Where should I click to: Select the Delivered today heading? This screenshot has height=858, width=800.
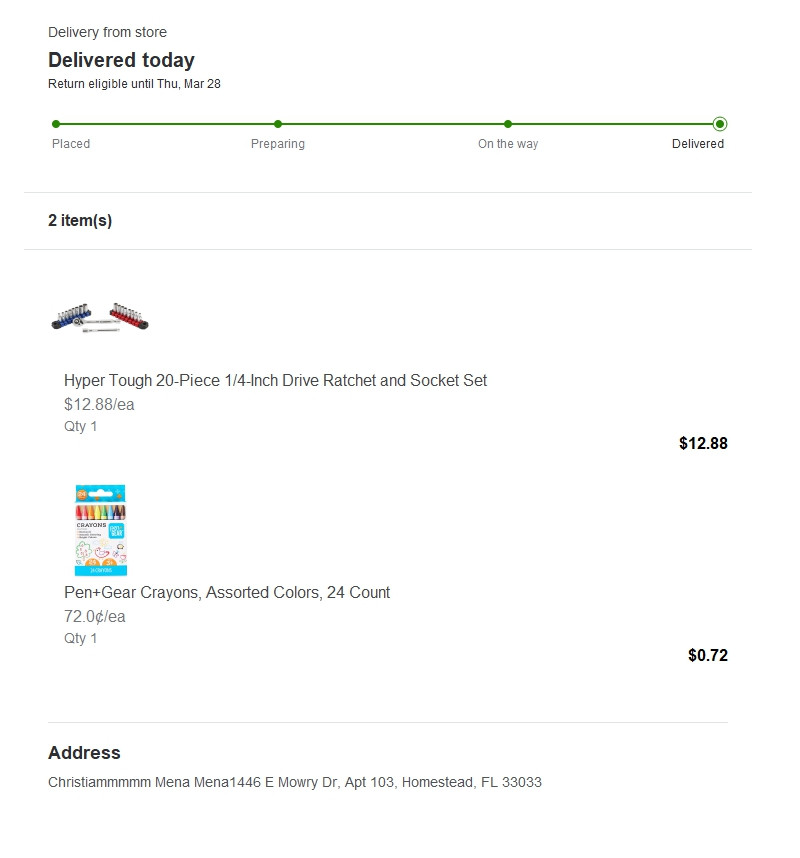coord(121,60)
